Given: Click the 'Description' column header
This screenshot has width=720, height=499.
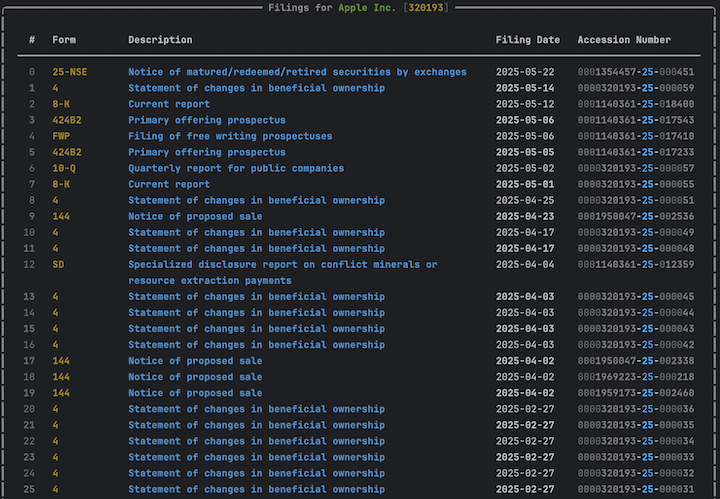Looking at the screenshot, I should [x=160, y=40].
